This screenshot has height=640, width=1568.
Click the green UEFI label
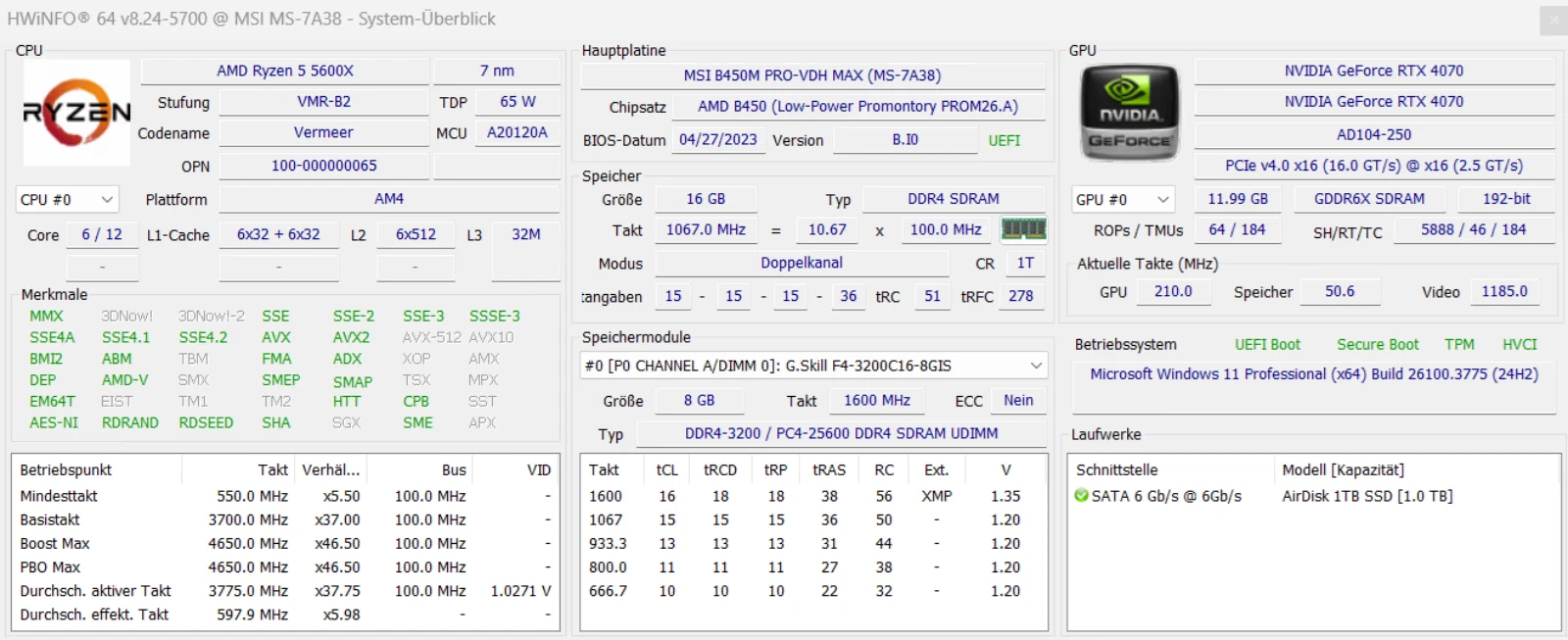click(x=1004, y=141)
